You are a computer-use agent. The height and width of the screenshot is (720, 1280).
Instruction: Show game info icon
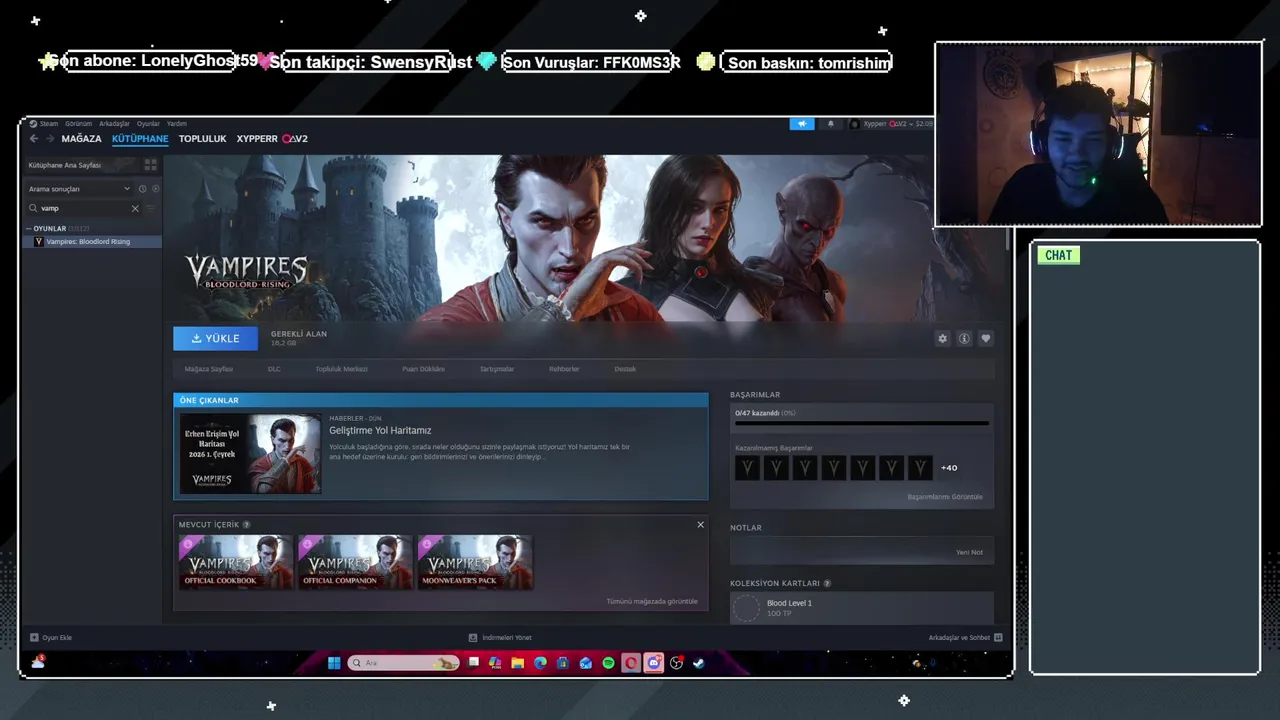pos(964,339)
